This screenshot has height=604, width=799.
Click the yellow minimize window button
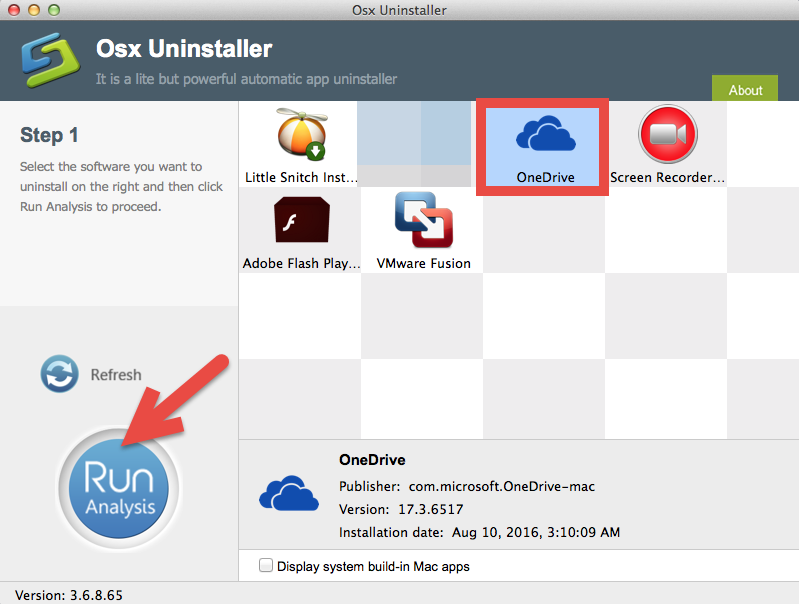[x=34, y=10]
